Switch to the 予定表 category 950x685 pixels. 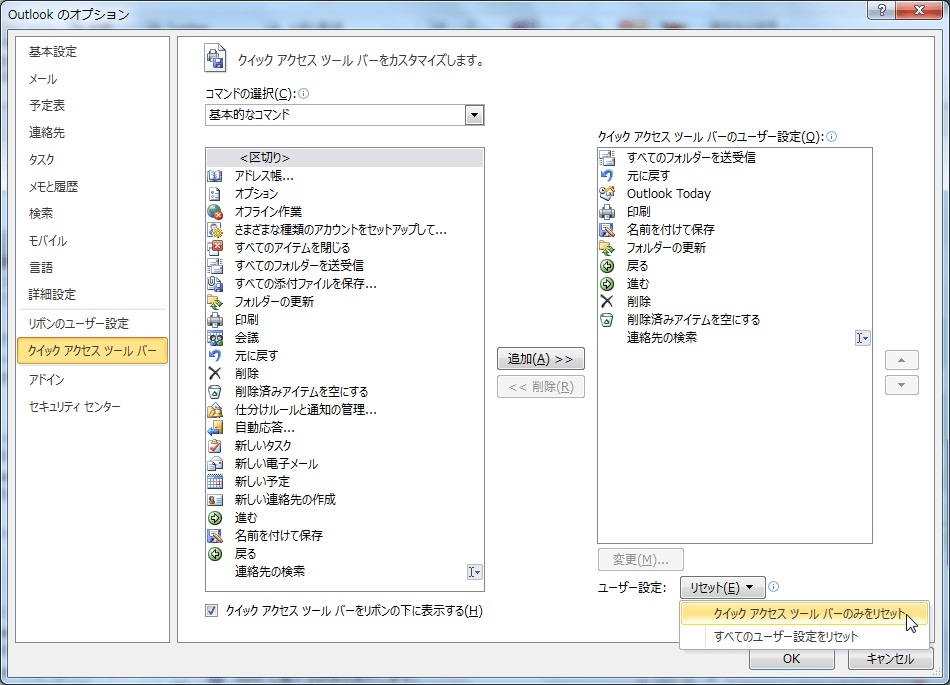click(92, 105)
